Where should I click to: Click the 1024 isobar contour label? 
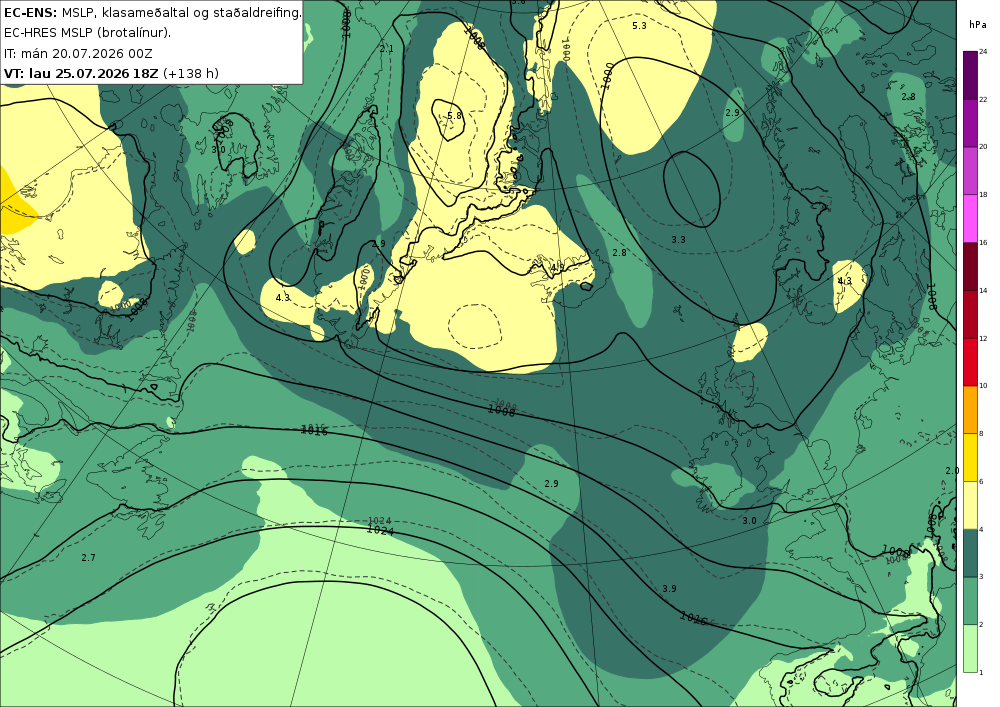380,530
